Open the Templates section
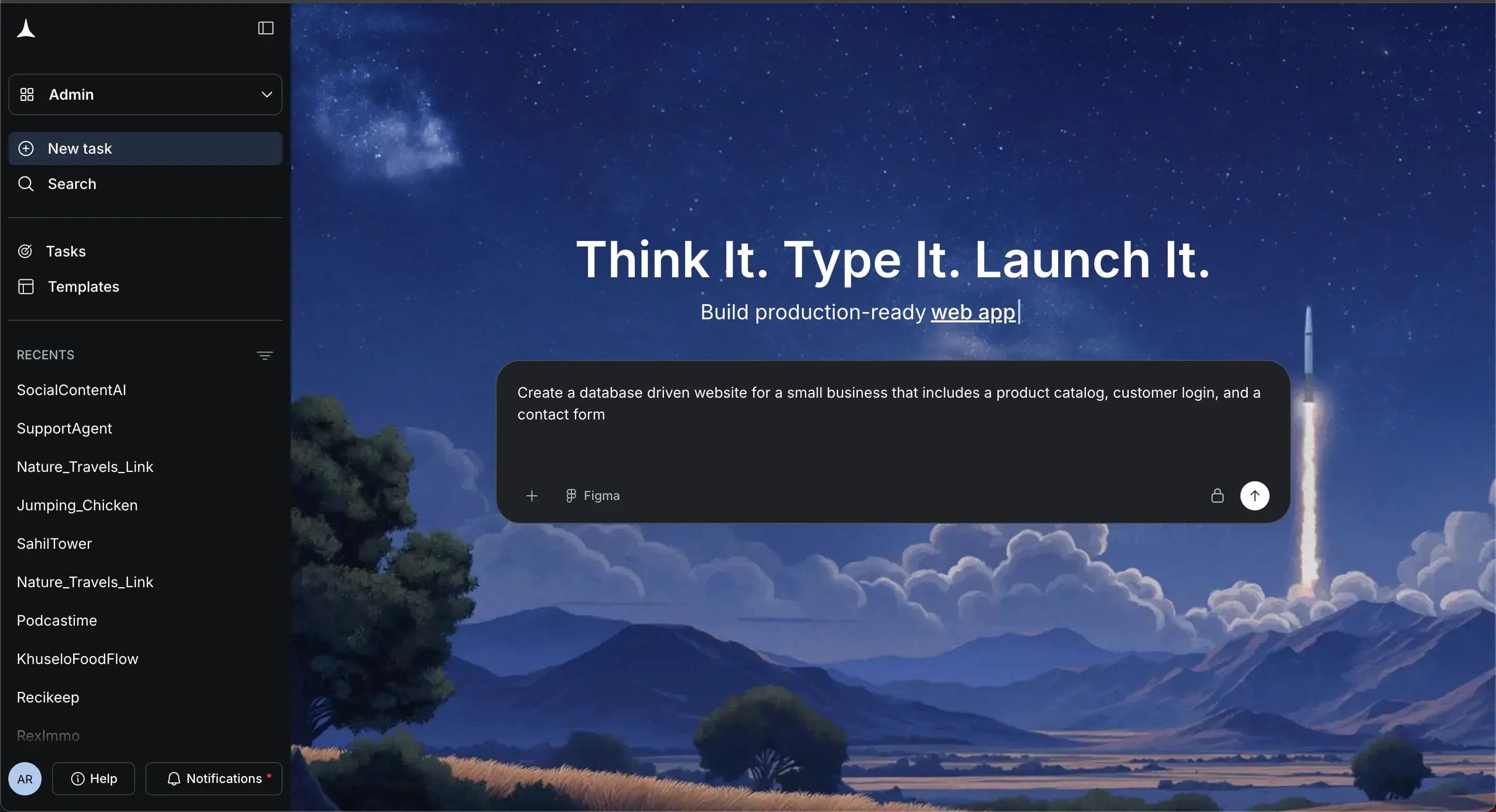The width and height of the screenshot is (1496, 812). (x=83, y=287)
